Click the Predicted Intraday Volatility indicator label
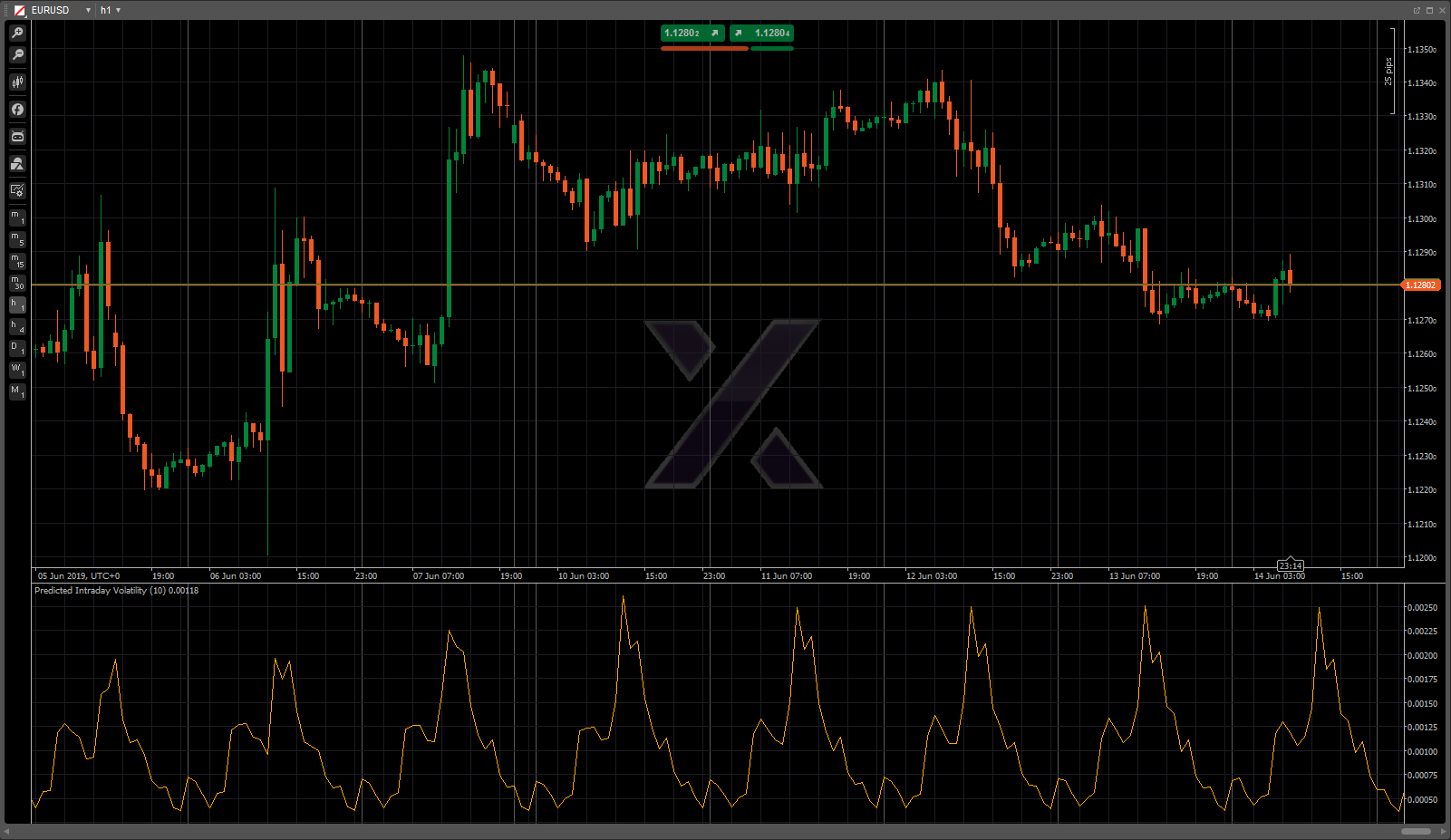Viewport: 1451px width, 840px height. coord(116,591)
